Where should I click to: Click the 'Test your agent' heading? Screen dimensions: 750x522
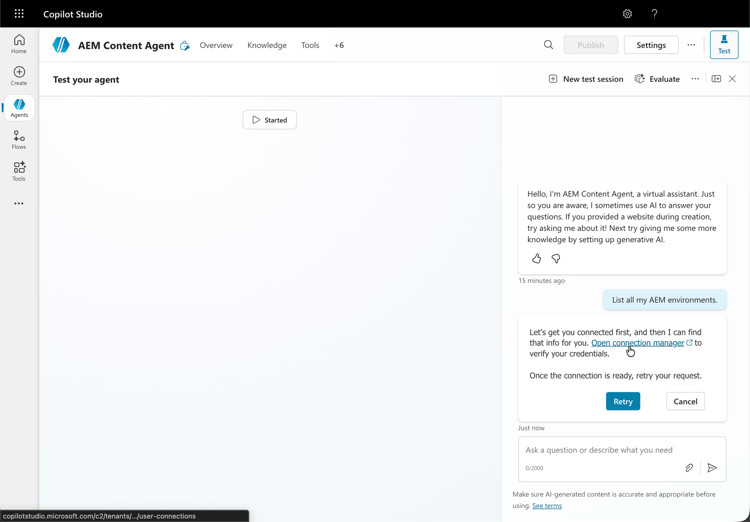(x=86, y=79)
